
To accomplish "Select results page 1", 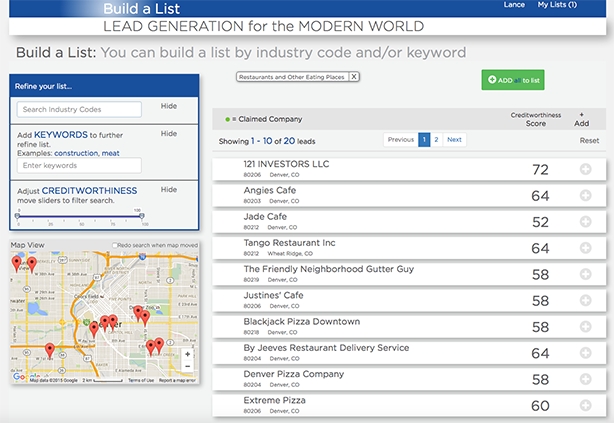I will point(424,139).
